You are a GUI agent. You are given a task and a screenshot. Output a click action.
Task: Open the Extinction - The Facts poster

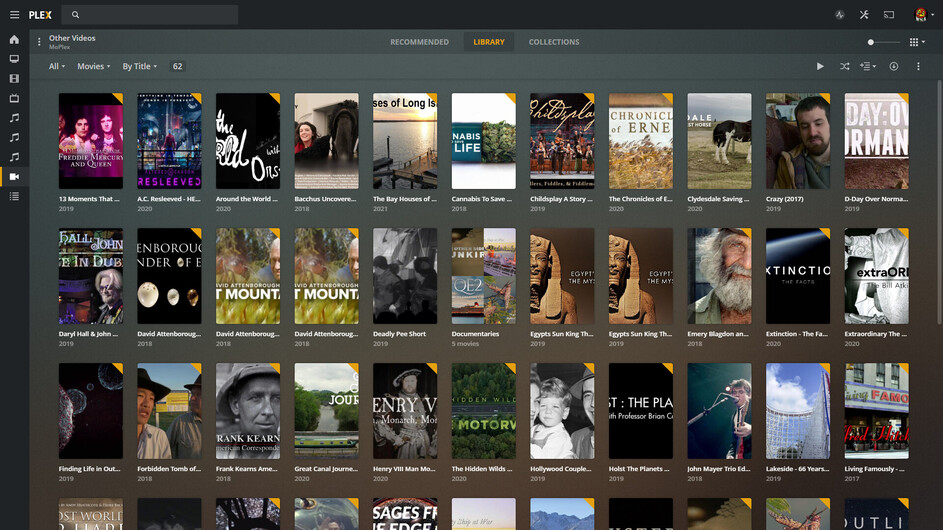pyautogui.click(x=797, y=276)
